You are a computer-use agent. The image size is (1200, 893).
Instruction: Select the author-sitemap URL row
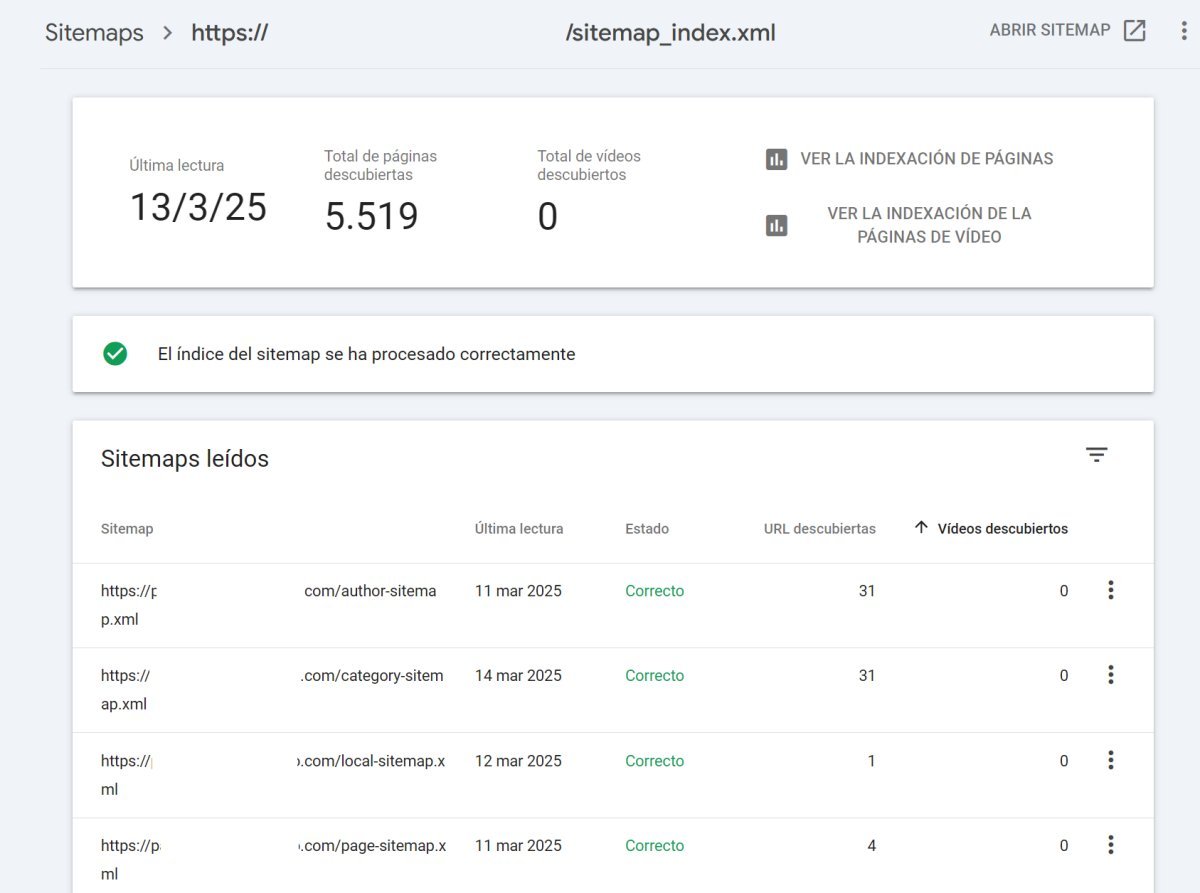click(x=612, y=605)
